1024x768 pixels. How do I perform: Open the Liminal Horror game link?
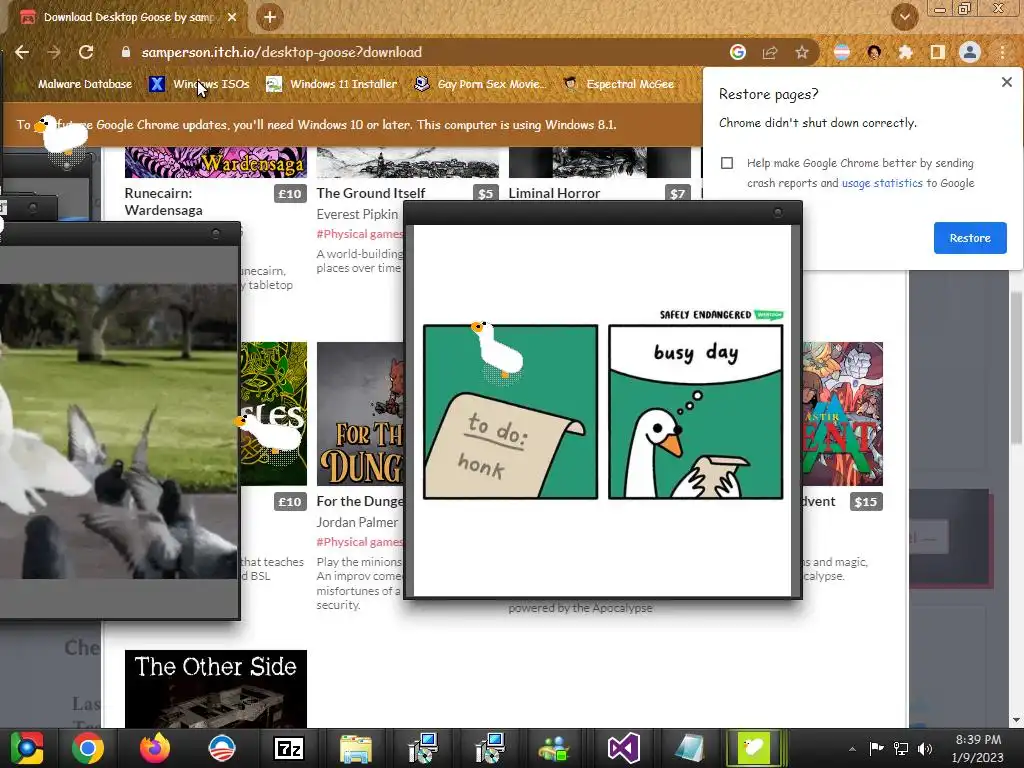[554, 193]
